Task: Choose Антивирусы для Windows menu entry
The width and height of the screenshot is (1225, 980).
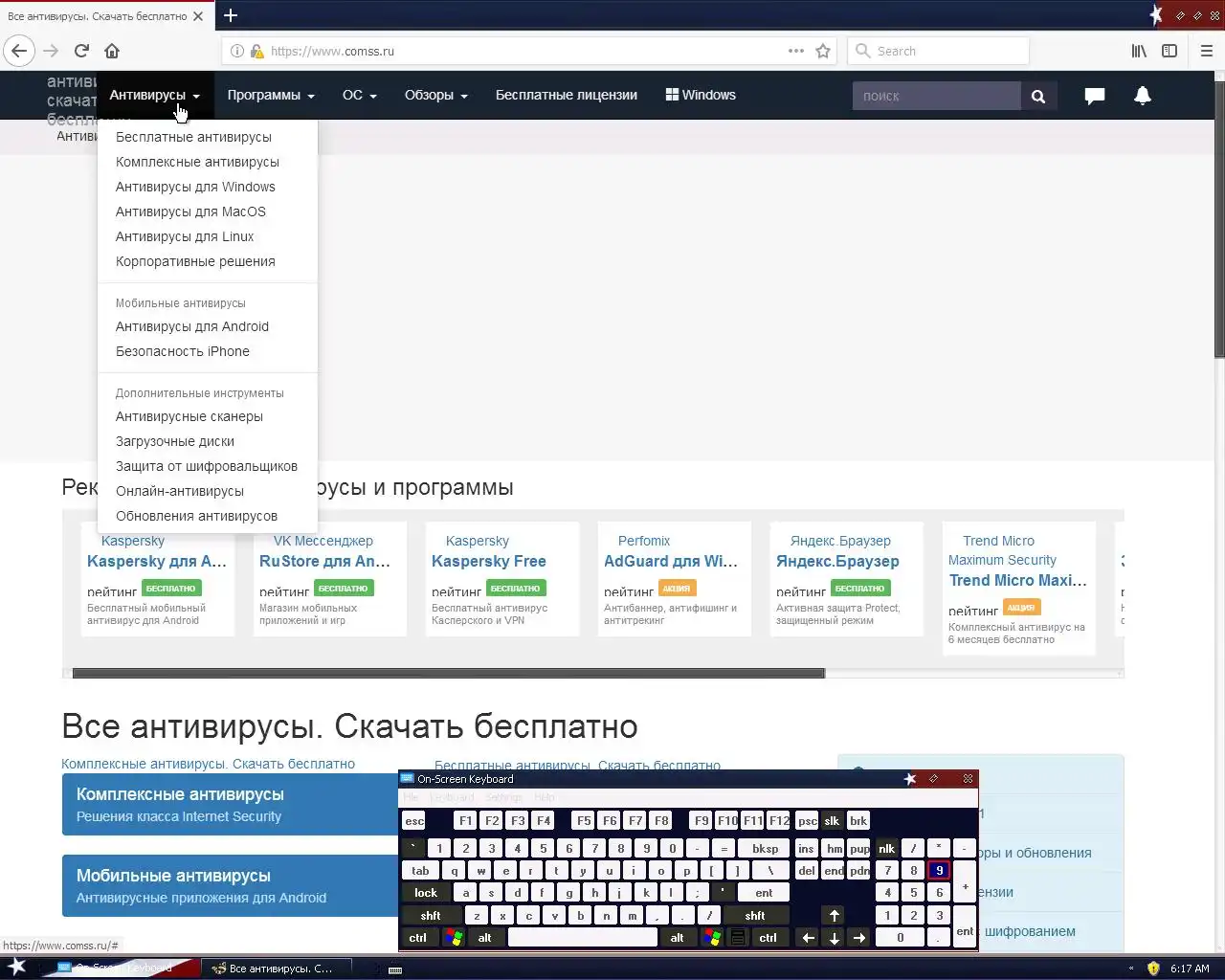Action: tap(195, 187)
